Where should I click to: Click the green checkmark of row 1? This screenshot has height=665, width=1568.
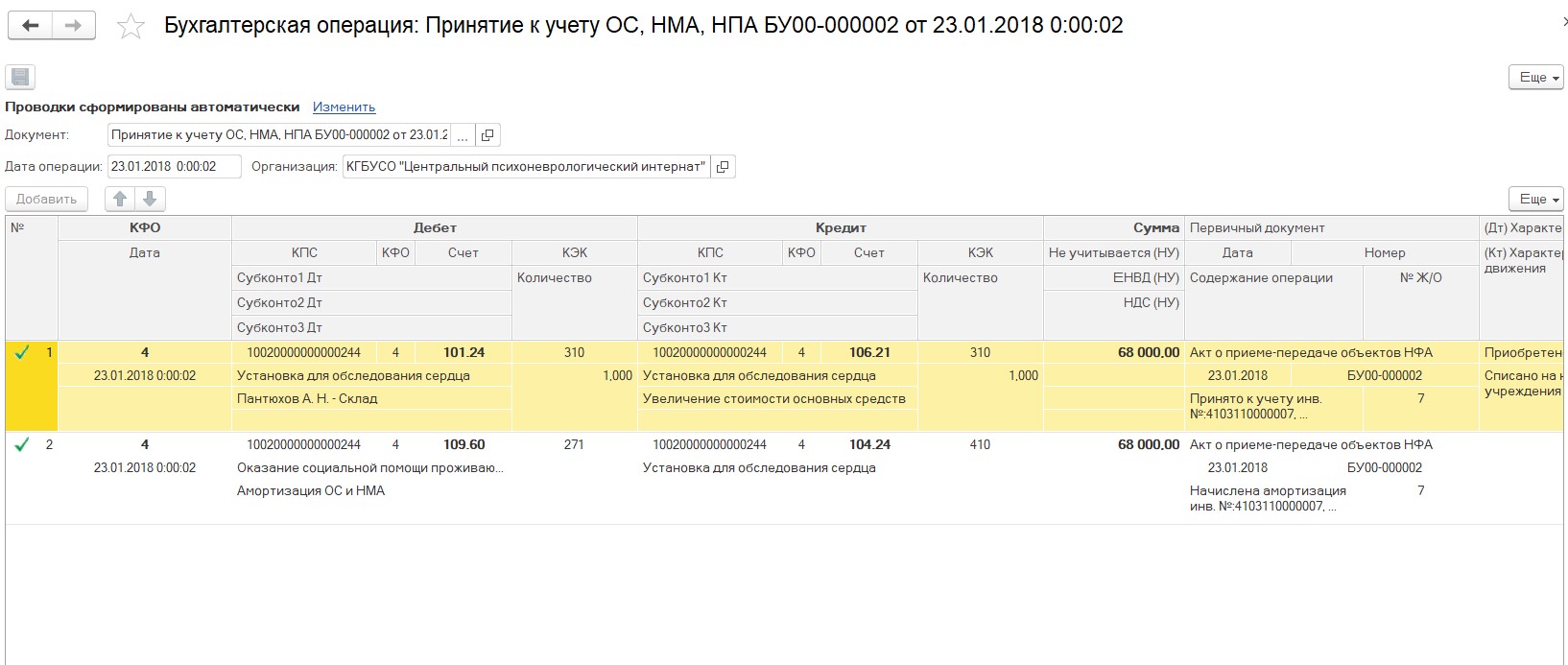point(22,352)
